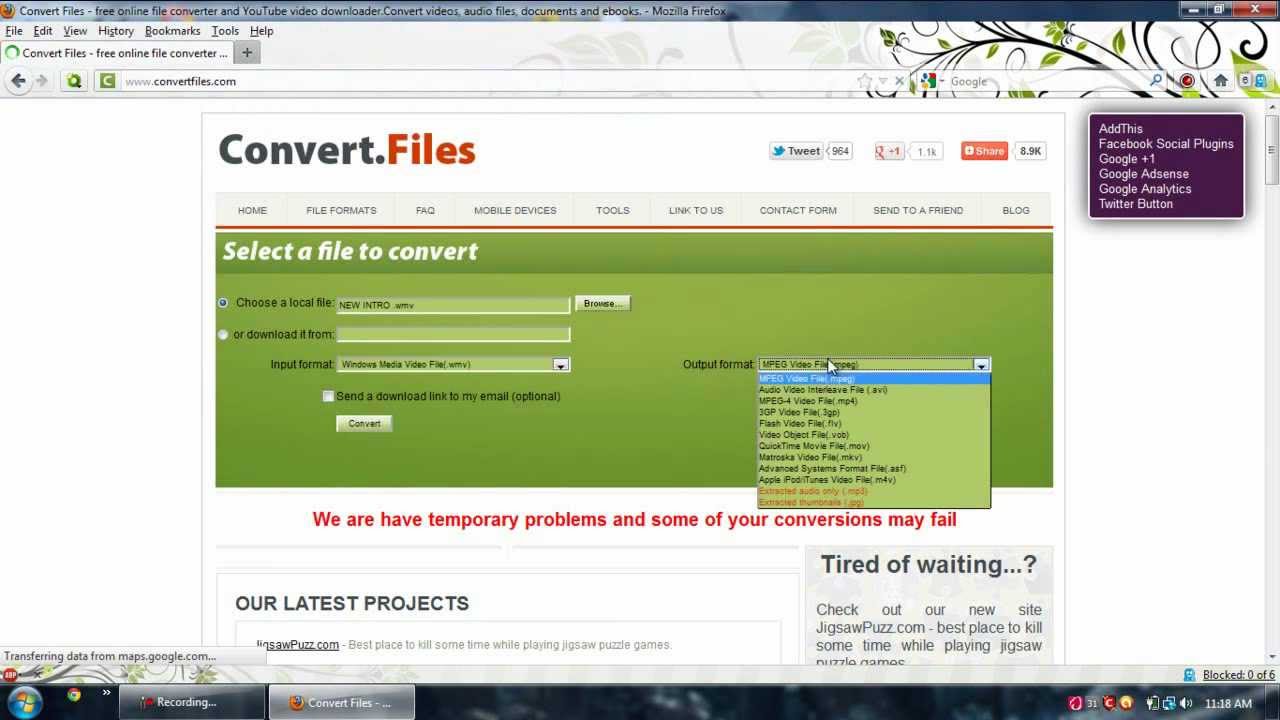Stop loading with the X icon
This screenshot has height=720, width=1280.
899,81
